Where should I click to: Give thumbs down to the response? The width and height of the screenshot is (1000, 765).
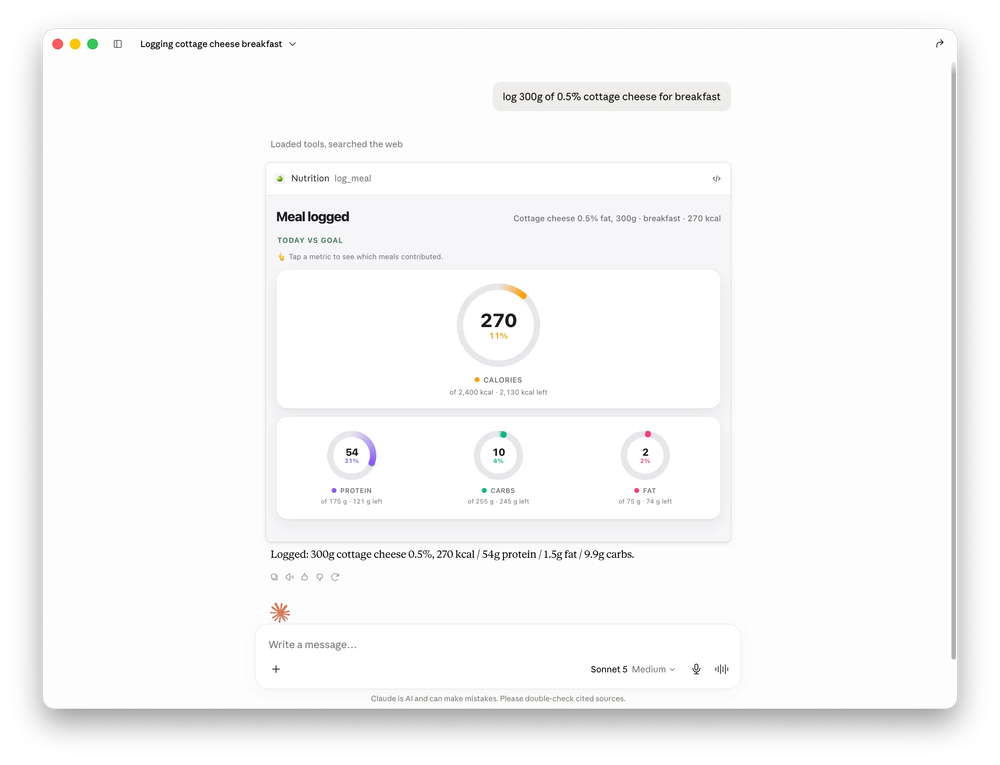[320, 577]
